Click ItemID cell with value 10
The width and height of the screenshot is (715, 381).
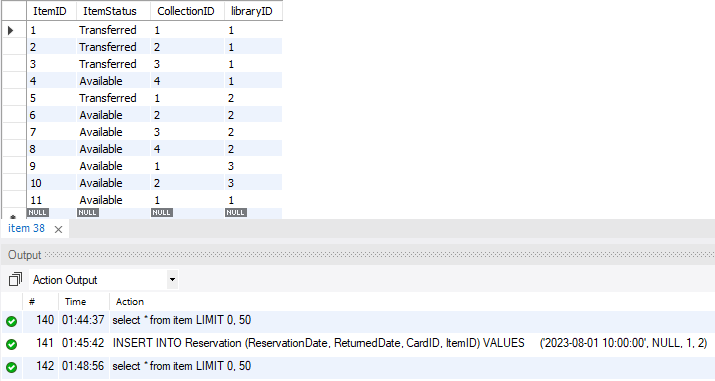click(51, 183)
